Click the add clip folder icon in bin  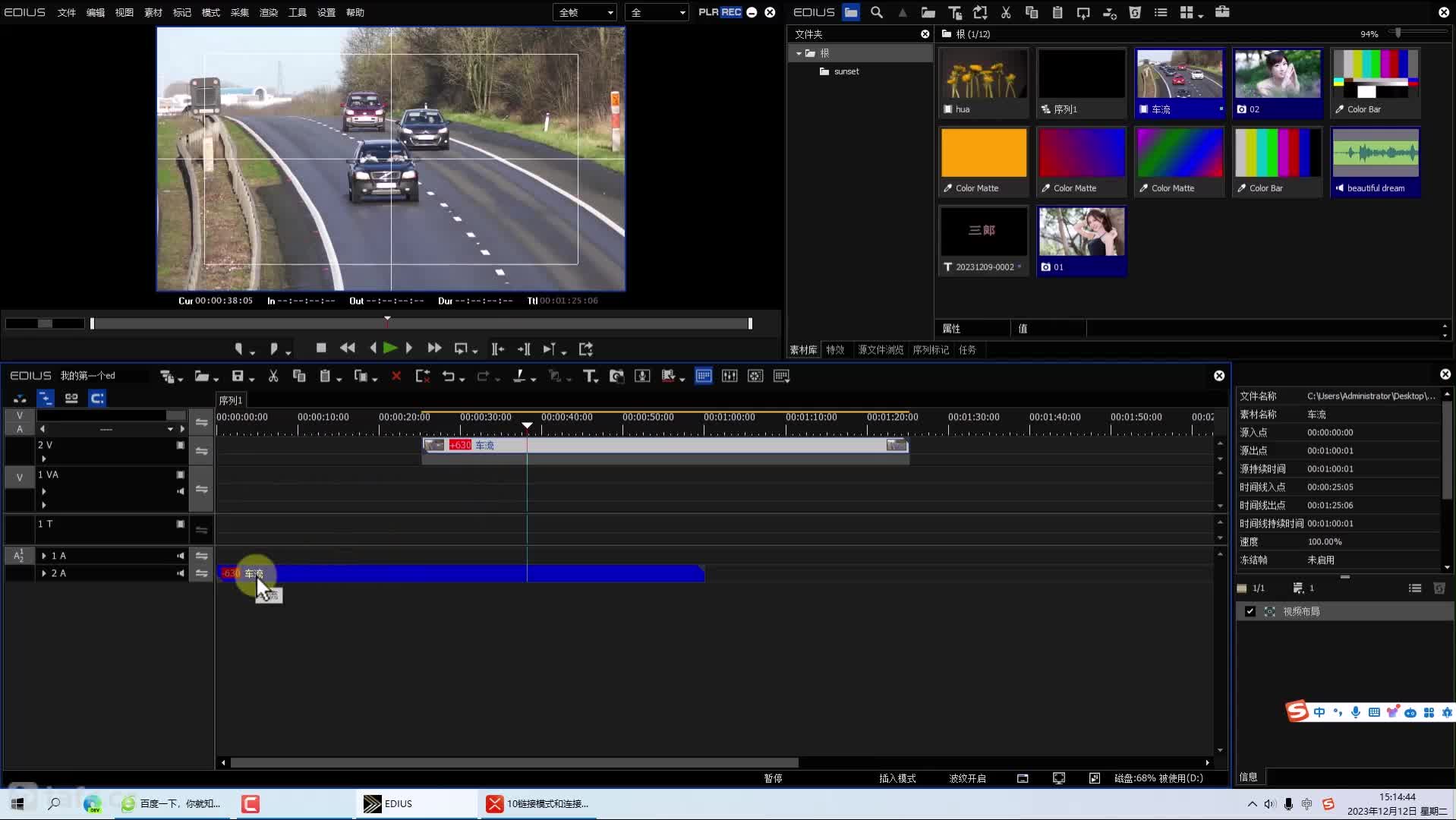pyautogui.click(x=928, y=12)
